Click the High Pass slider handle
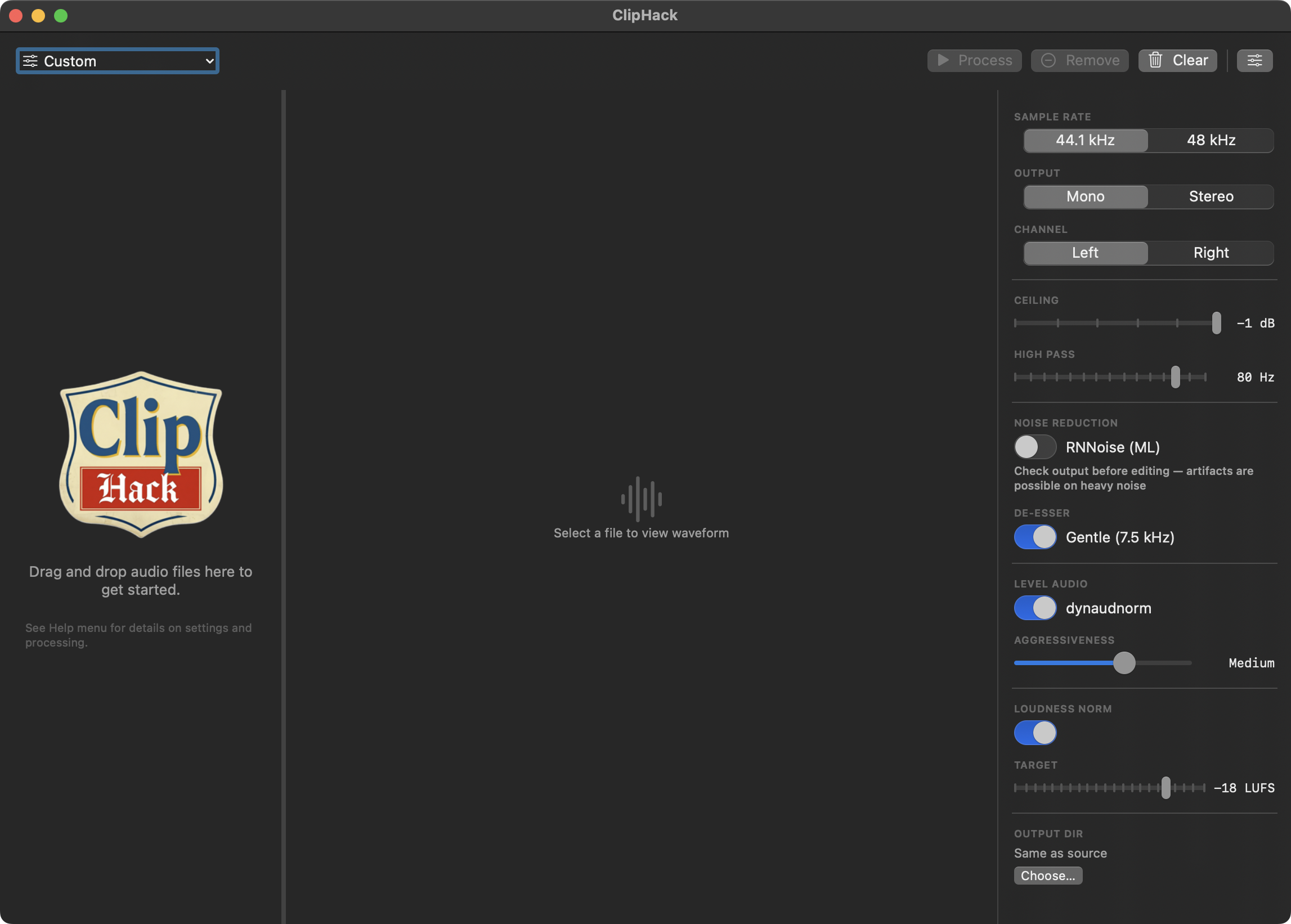 1175,377
